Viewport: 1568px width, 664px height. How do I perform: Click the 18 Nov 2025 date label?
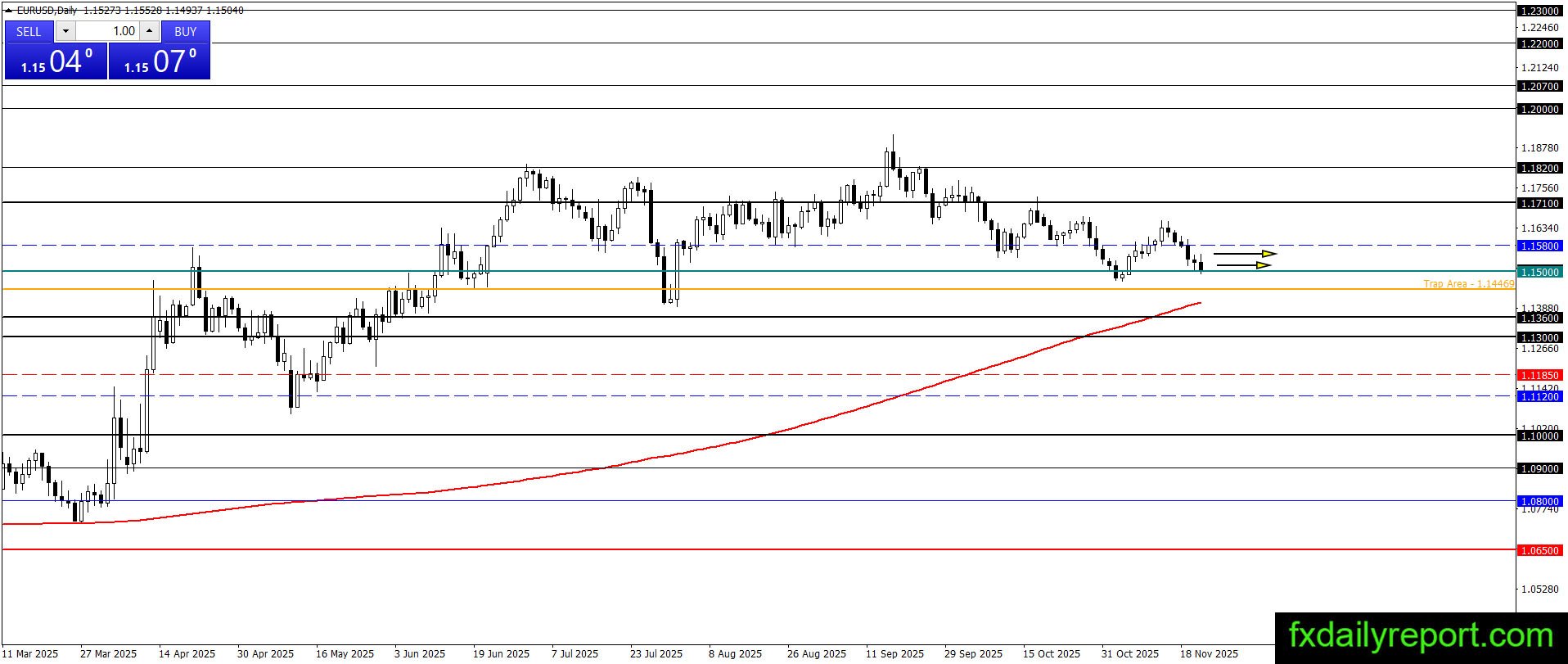1209,653
